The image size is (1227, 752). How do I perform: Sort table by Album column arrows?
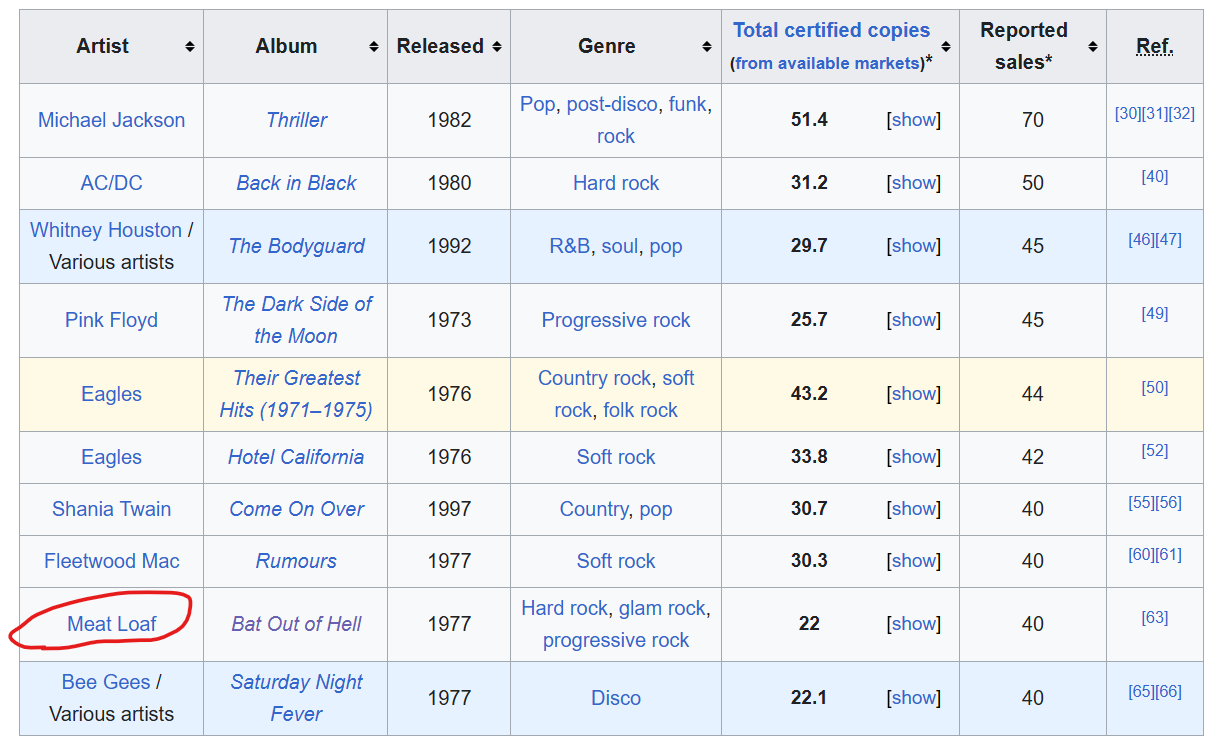point(373,47)
